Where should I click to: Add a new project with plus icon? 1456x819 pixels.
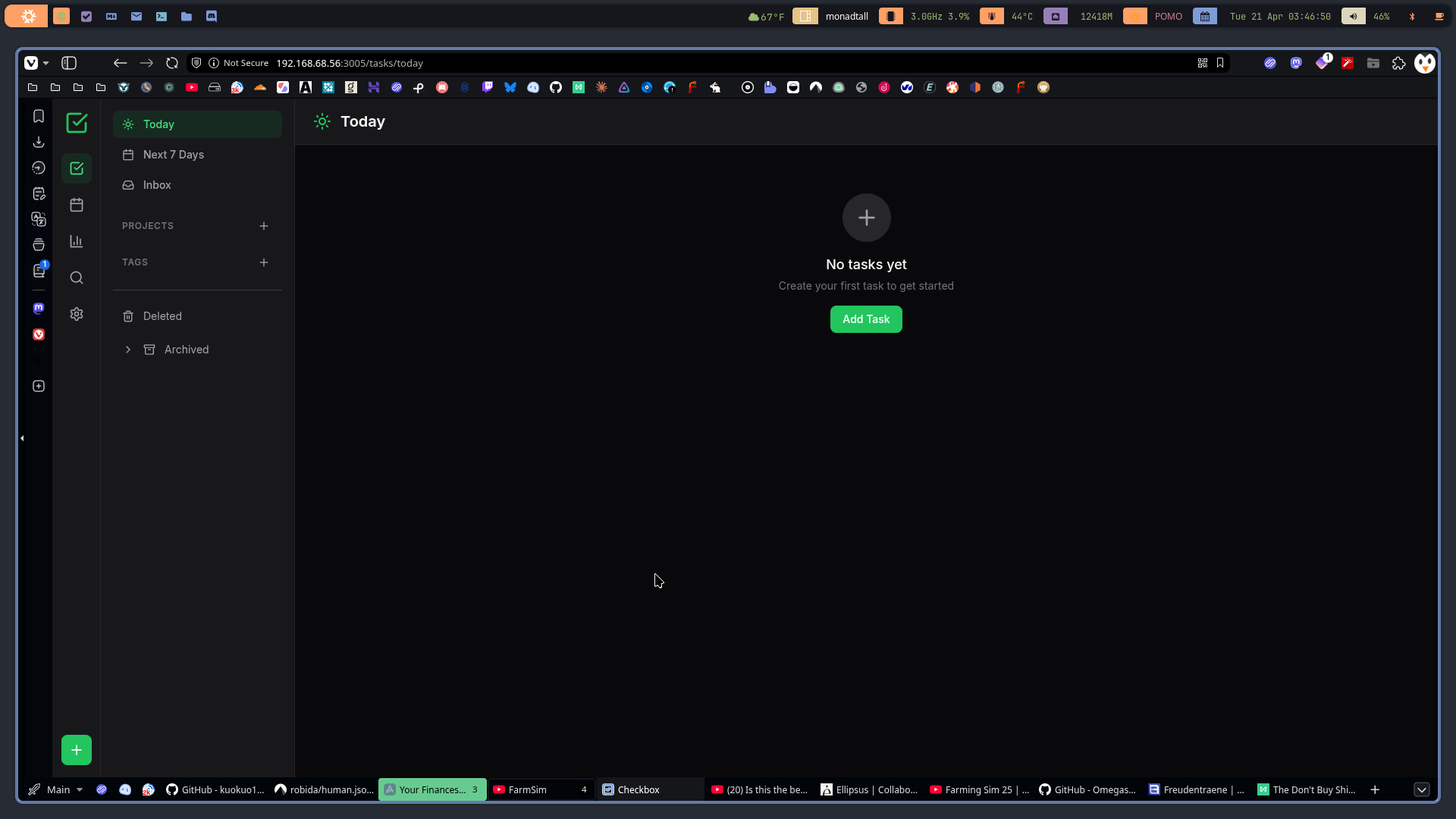click(x=264, y=226)
